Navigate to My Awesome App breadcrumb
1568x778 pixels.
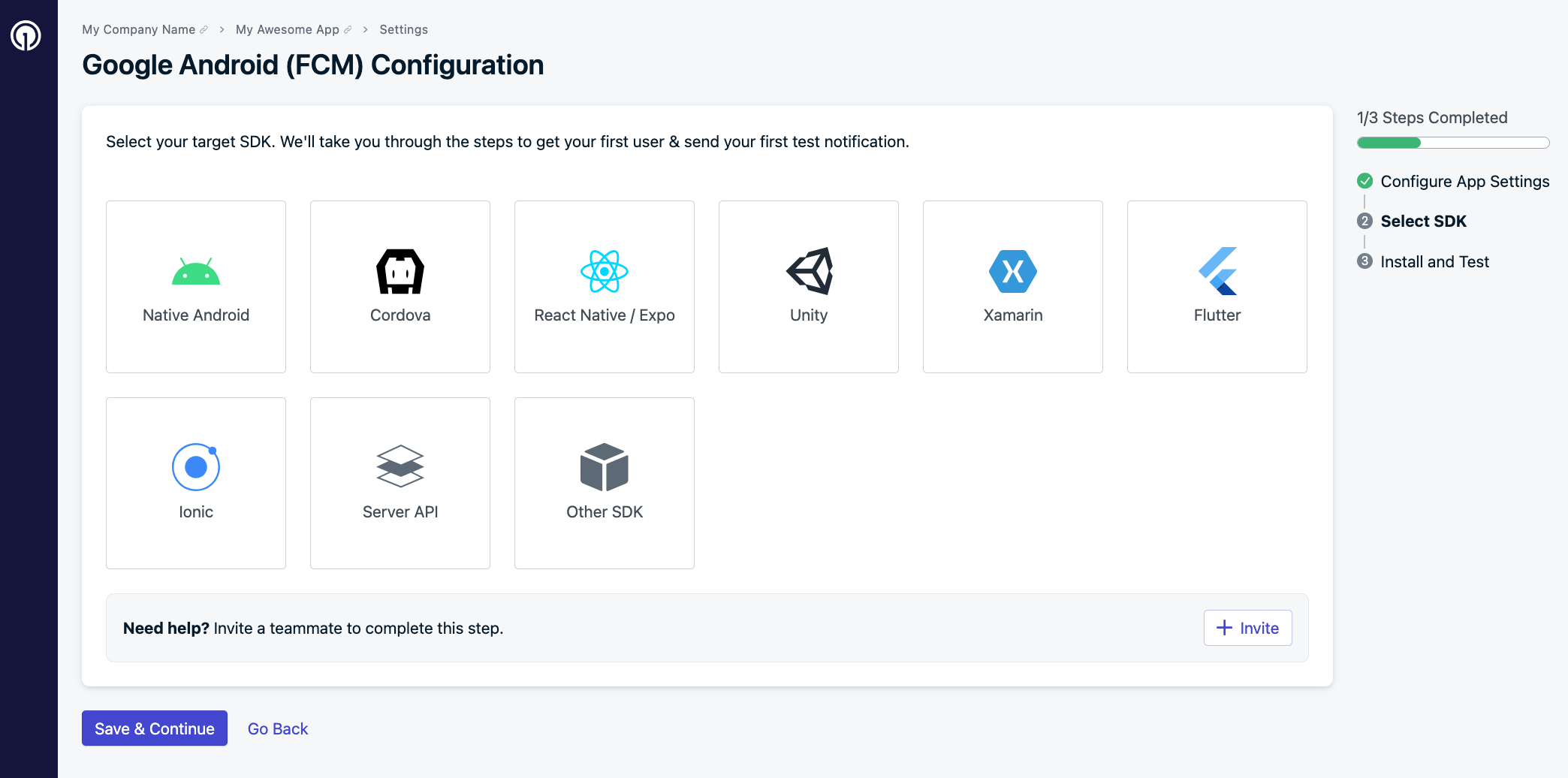287,29
